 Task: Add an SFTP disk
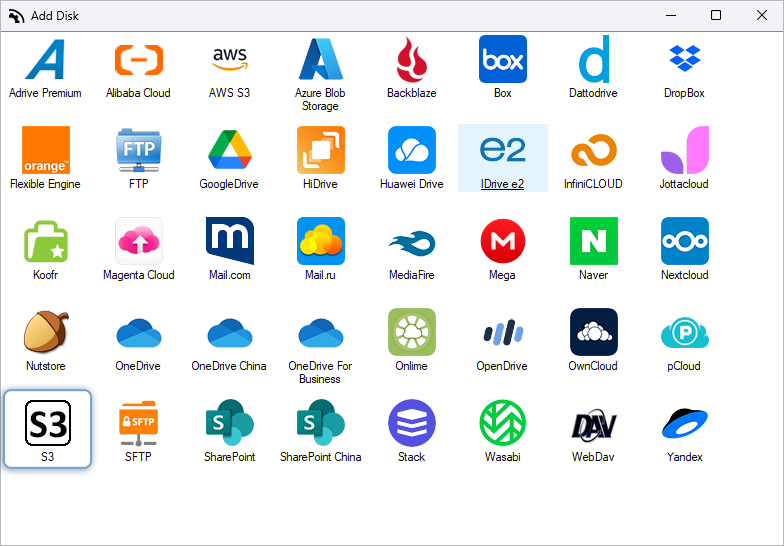pos(138,423)
